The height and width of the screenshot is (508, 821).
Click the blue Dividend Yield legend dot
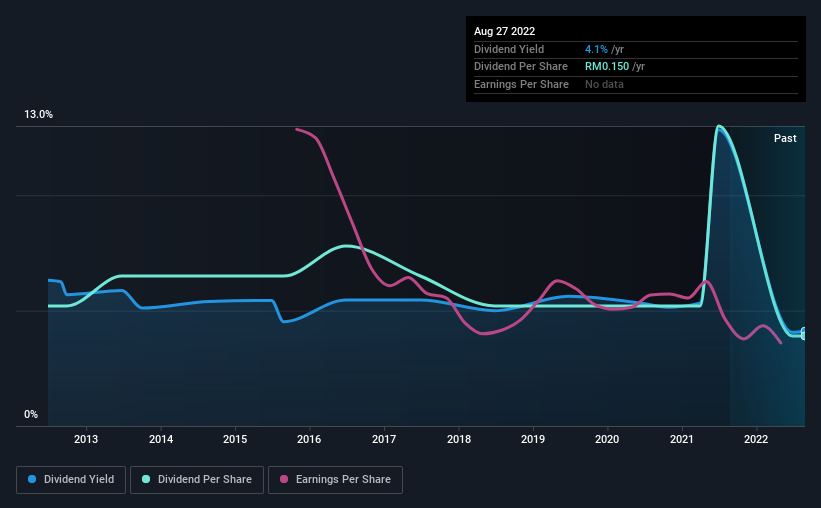point(33,480)
